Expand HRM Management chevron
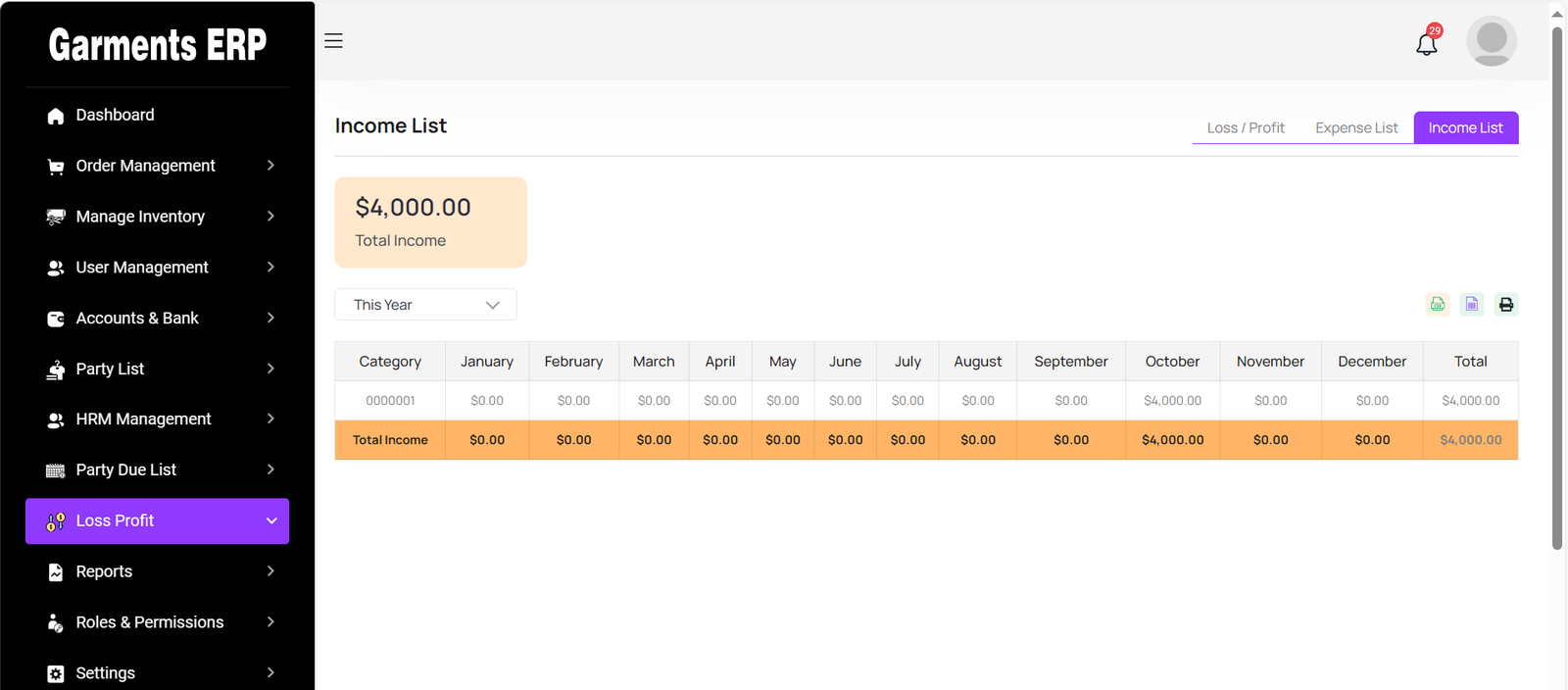 click(x=270, y=419)
